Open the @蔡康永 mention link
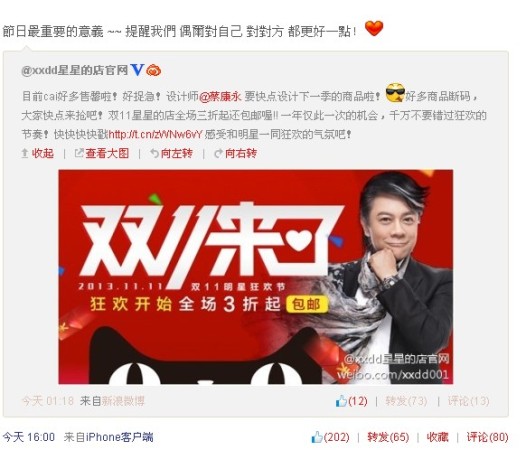 220,96
